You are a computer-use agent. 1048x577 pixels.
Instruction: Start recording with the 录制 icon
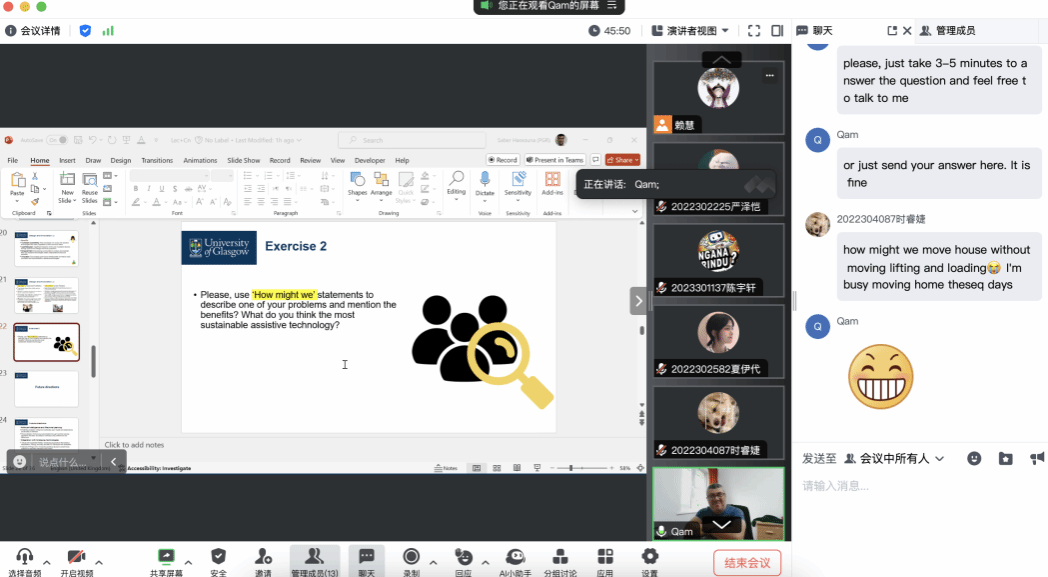tap(411, 557)
